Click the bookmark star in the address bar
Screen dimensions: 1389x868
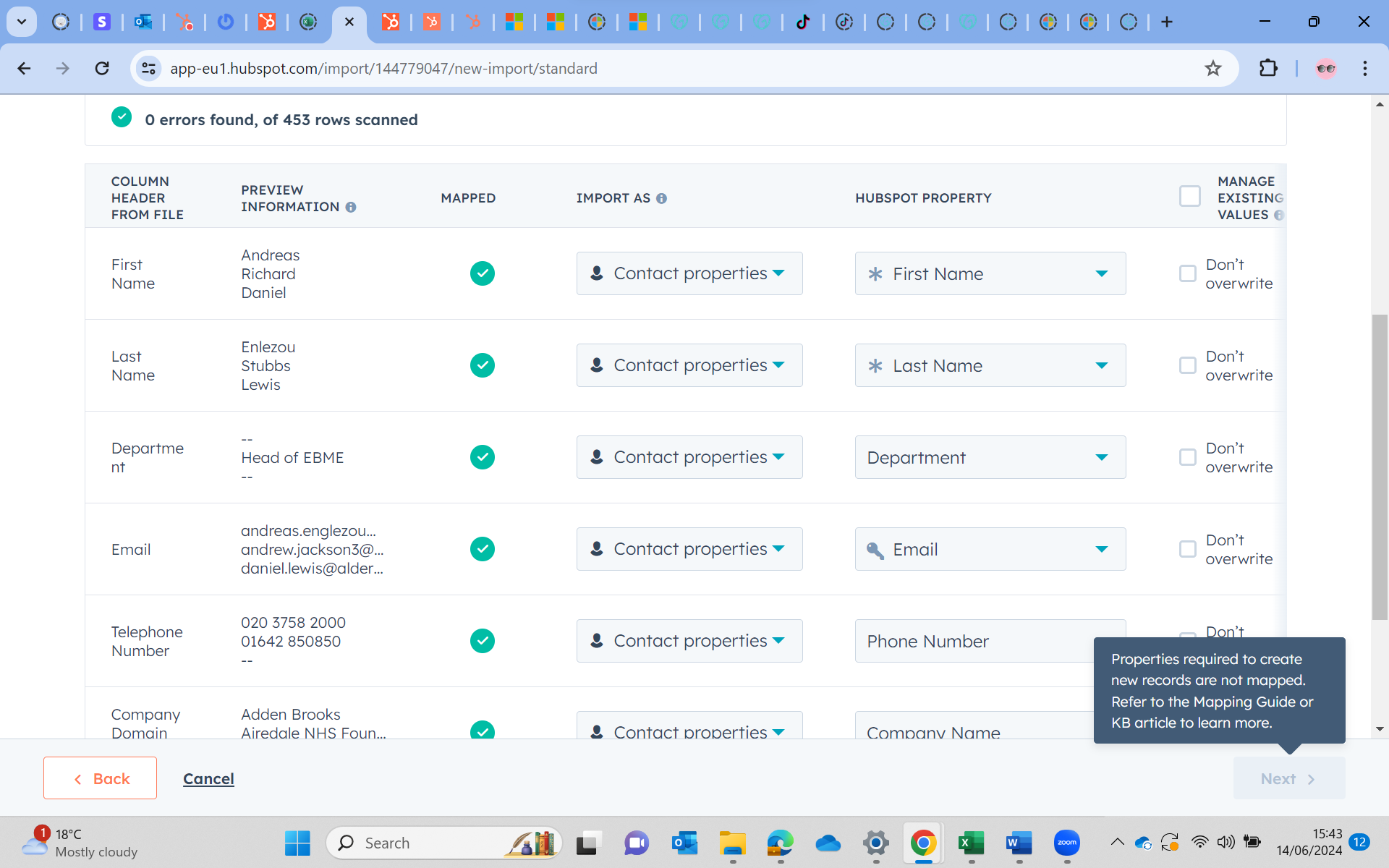pos(1213,68)
